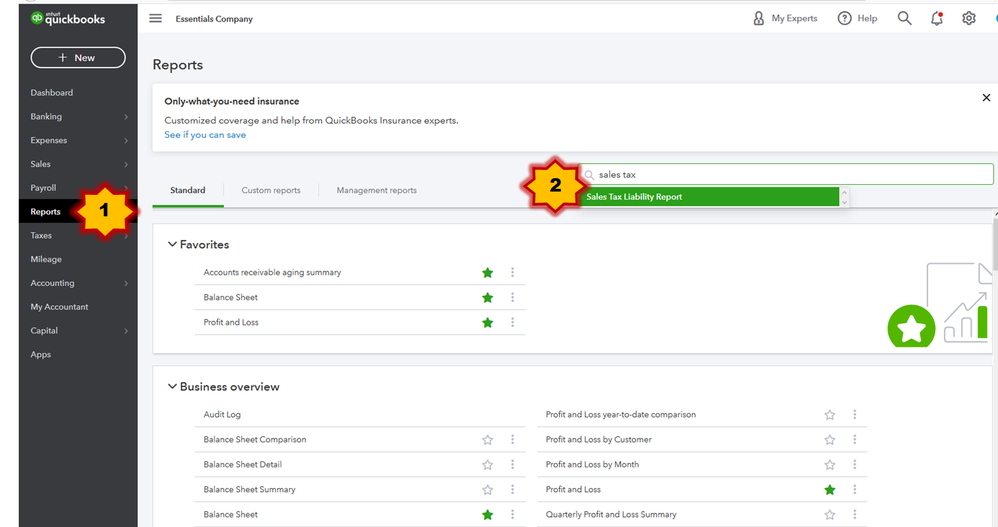Viewport: 998px width, 527px height.
Task: Favorite Balance Sheet Detail with star
Action: coord(488,465)
